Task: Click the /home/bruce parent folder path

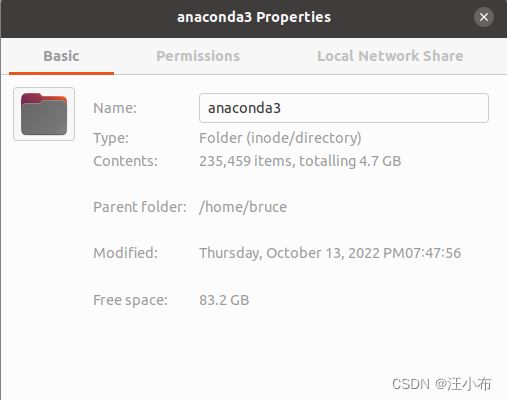Action: tap(243, 207)
